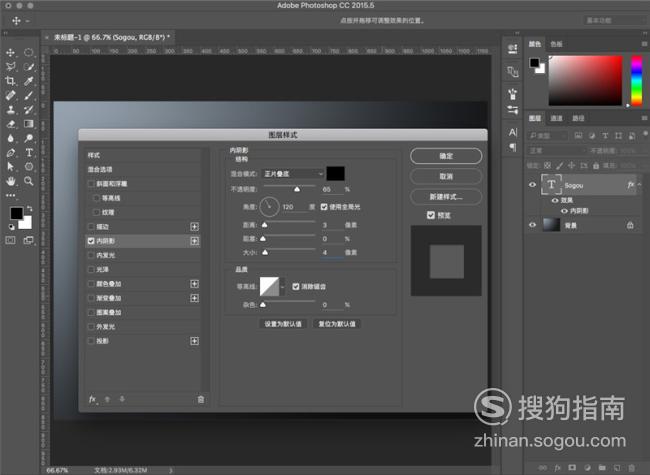The image size is (650, 475).
Task: Select the Crop tool
Action: (10, 81)
